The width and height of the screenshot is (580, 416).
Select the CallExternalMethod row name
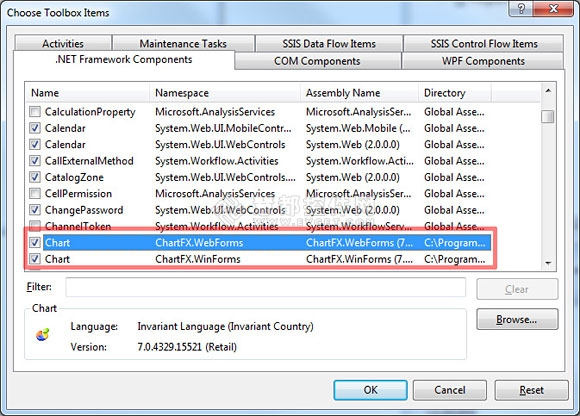click(89, 161)
